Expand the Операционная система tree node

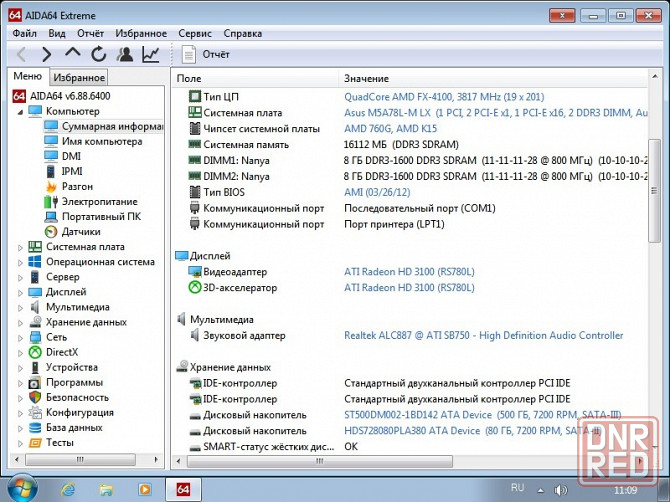coord(20,262)
